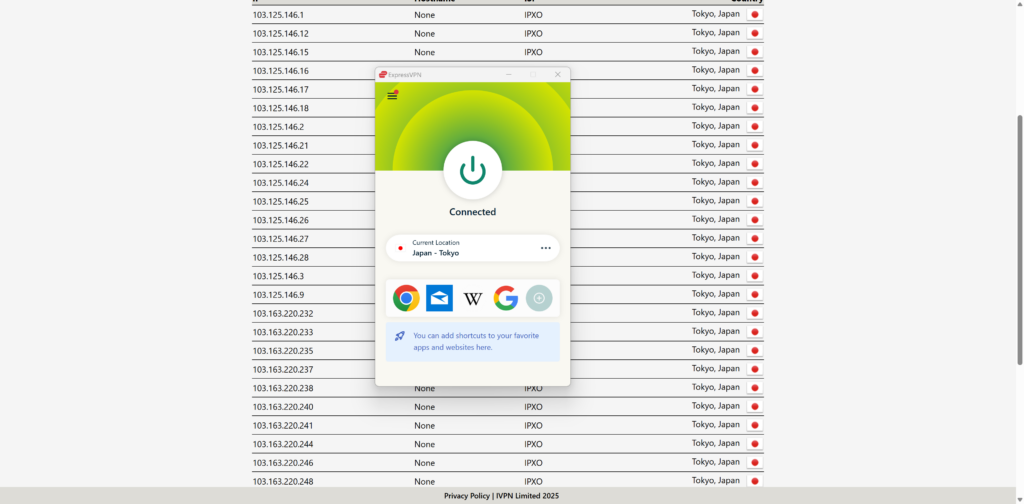Image resolution: width=1024 pixels, height=504 pixels.
Task: Click hostname None in the 103.163.220.246 row
Action: [424, 463]
